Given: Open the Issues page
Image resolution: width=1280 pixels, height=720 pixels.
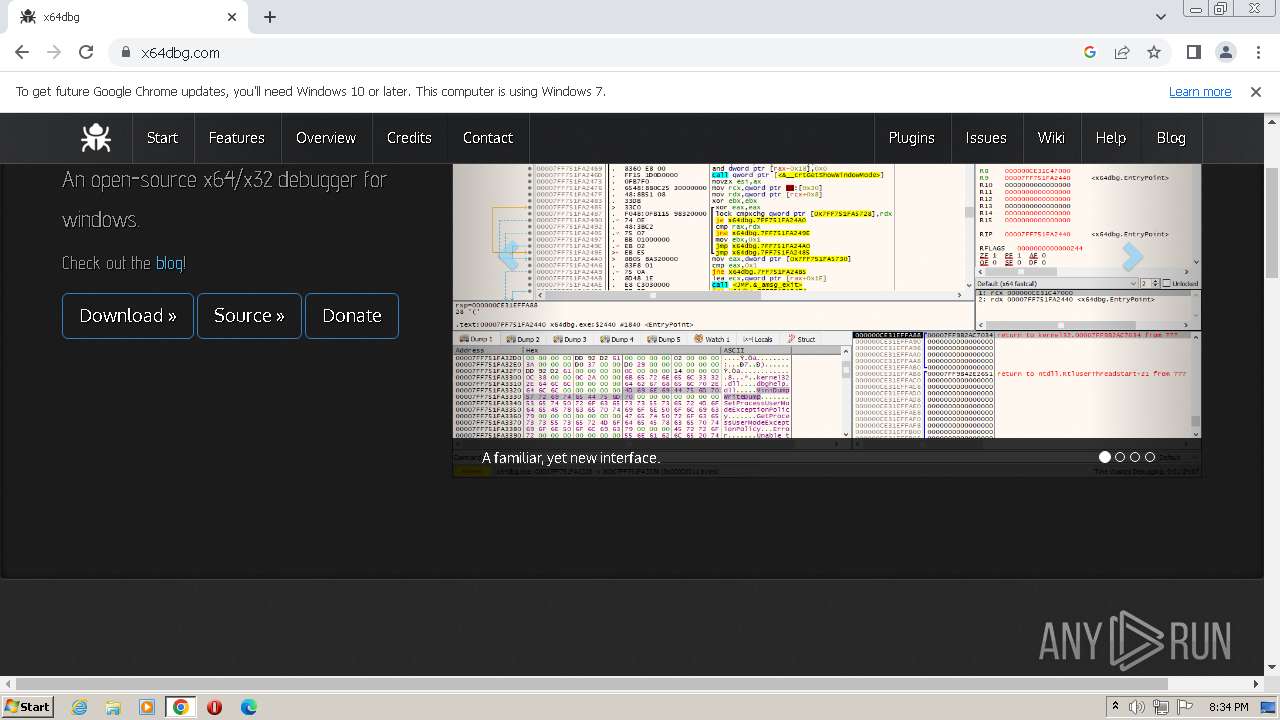Looking at the screenshot, I should point(986,138).
